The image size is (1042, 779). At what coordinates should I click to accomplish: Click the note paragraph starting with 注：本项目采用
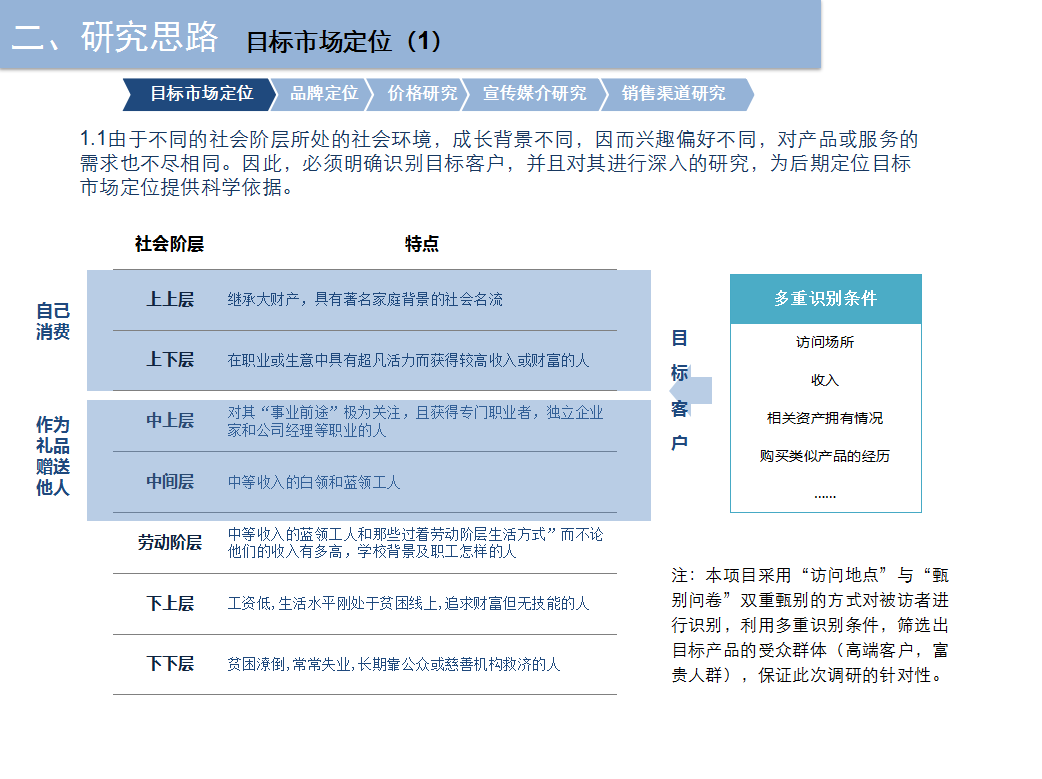810,625
